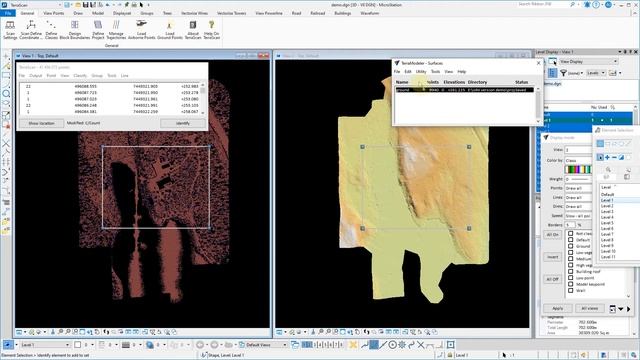Click the Identify button in TerraScan window
This screenshot has width=640, height=360.
182,123
